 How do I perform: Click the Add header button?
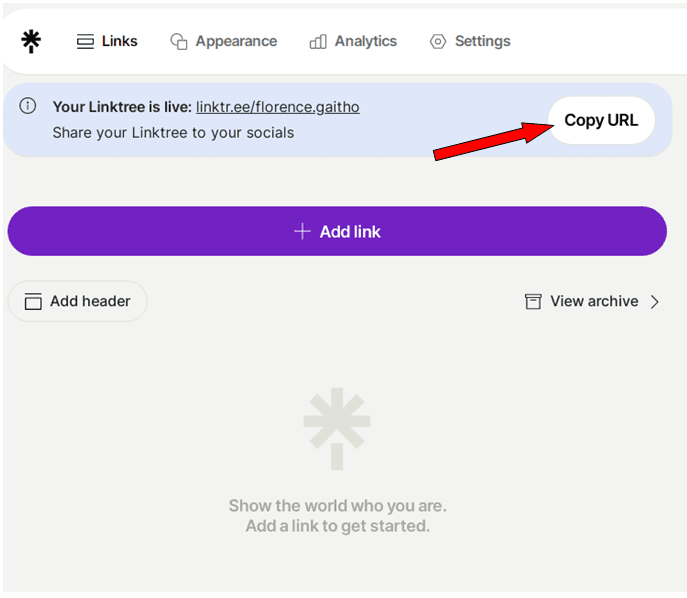click(78, 301)
